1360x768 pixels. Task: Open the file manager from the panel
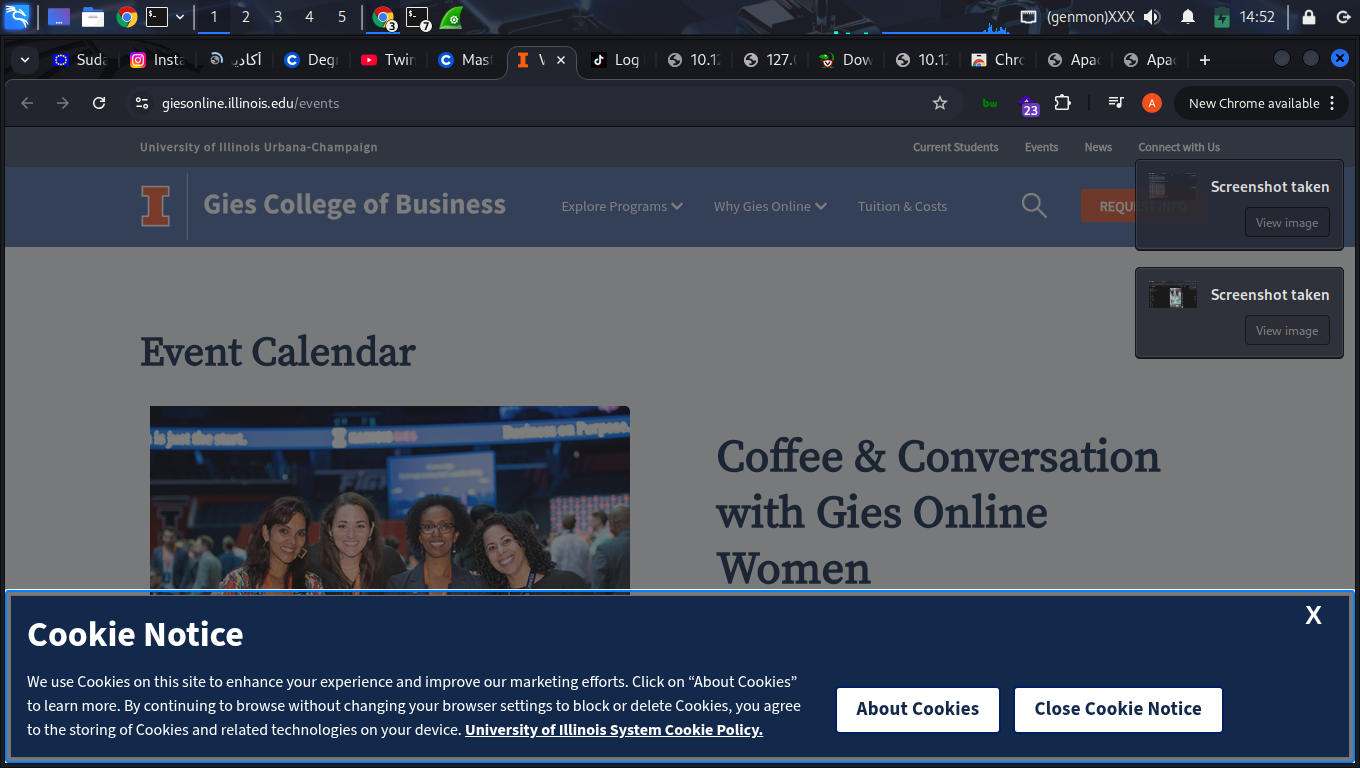(93, 17)
